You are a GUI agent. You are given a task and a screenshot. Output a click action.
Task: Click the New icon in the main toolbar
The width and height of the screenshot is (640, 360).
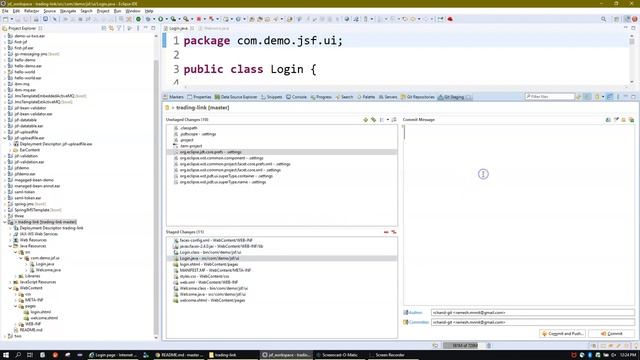point(5,19)
